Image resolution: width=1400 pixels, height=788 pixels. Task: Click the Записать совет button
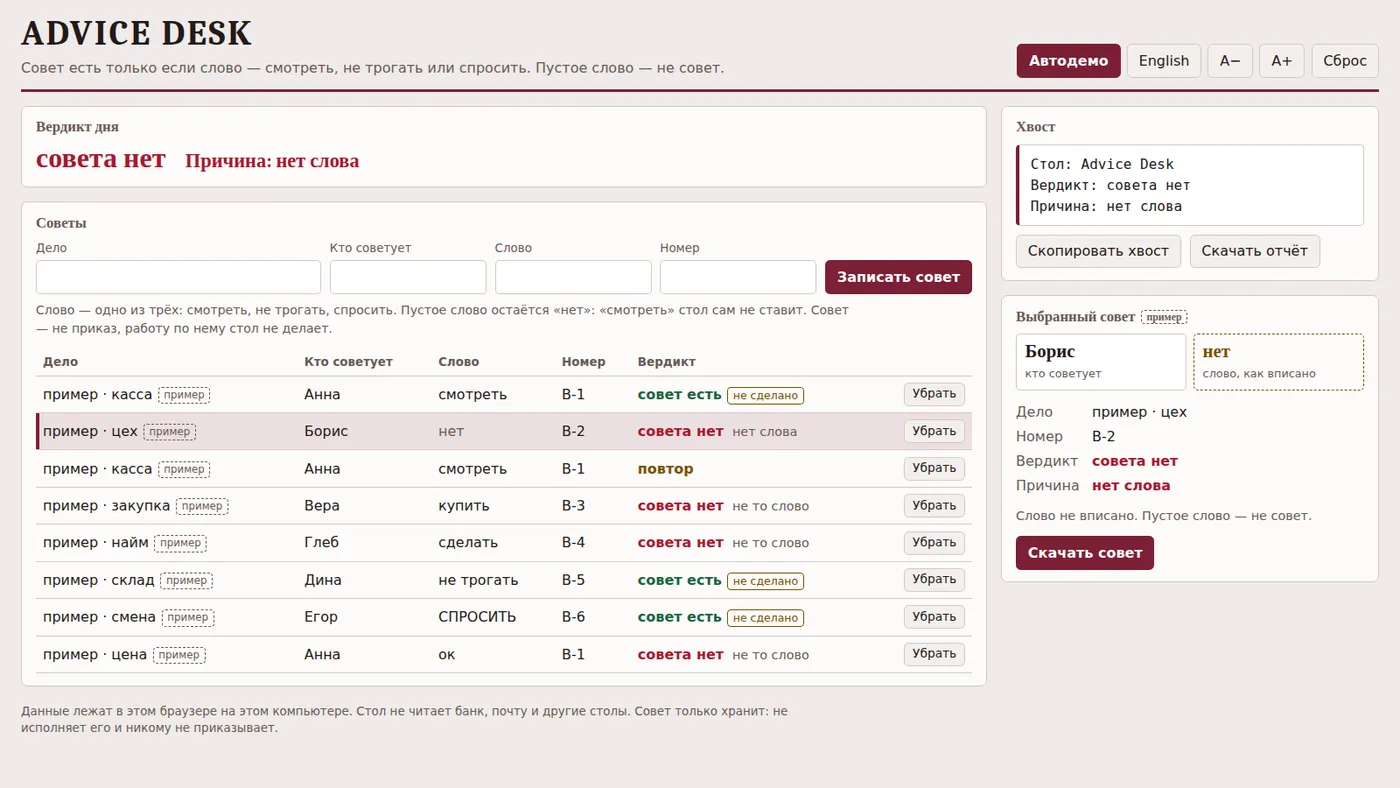pos(898,277)
